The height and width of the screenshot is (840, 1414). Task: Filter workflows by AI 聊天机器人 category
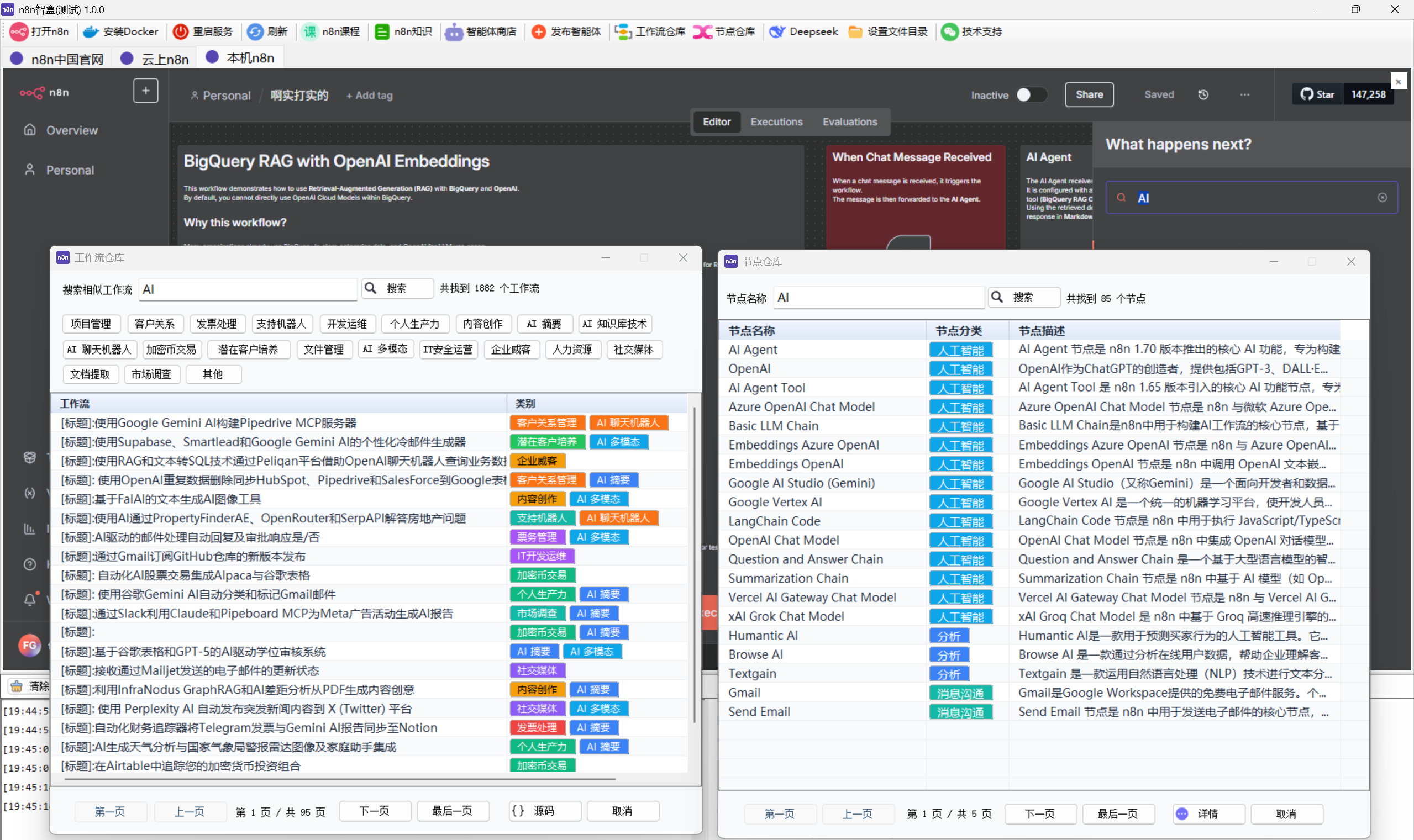98,349
